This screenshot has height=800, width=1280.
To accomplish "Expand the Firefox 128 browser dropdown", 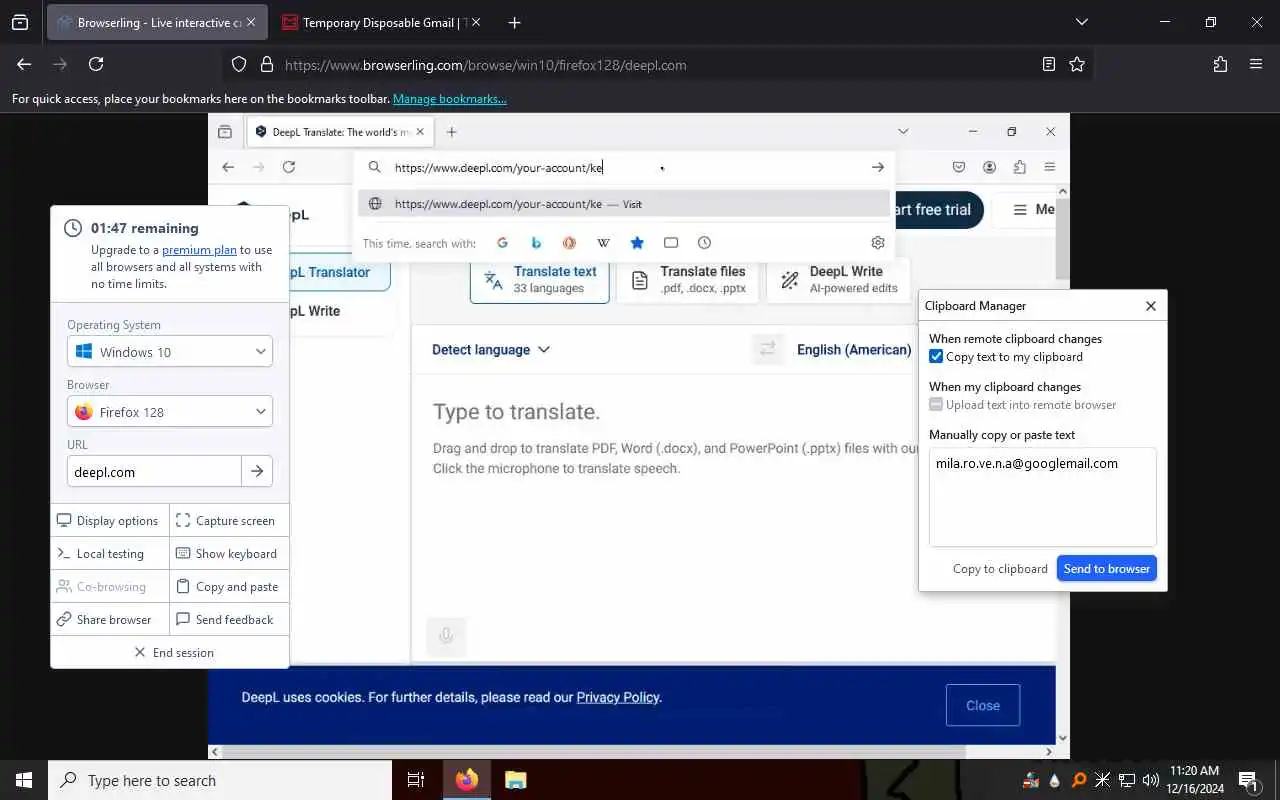I will (x=170, y=412).
